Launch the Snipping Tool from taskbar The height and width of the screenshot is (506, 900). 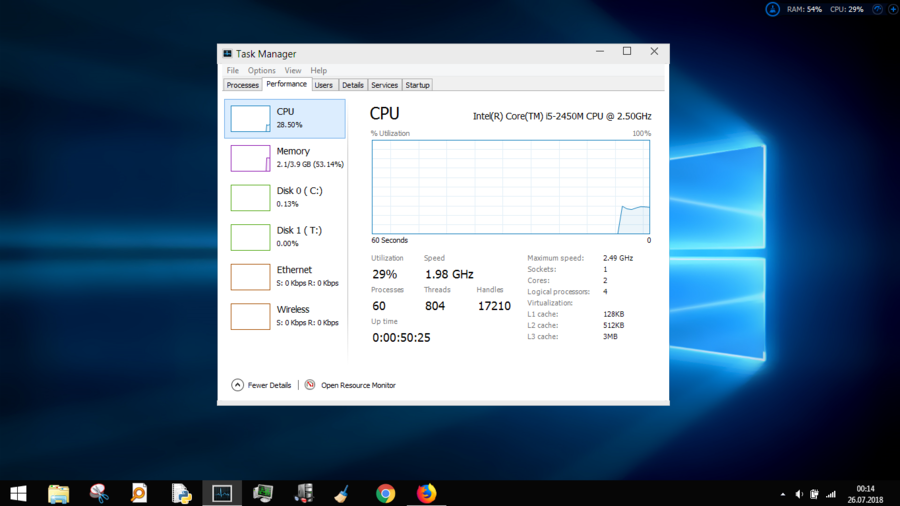tap(99, 493)
